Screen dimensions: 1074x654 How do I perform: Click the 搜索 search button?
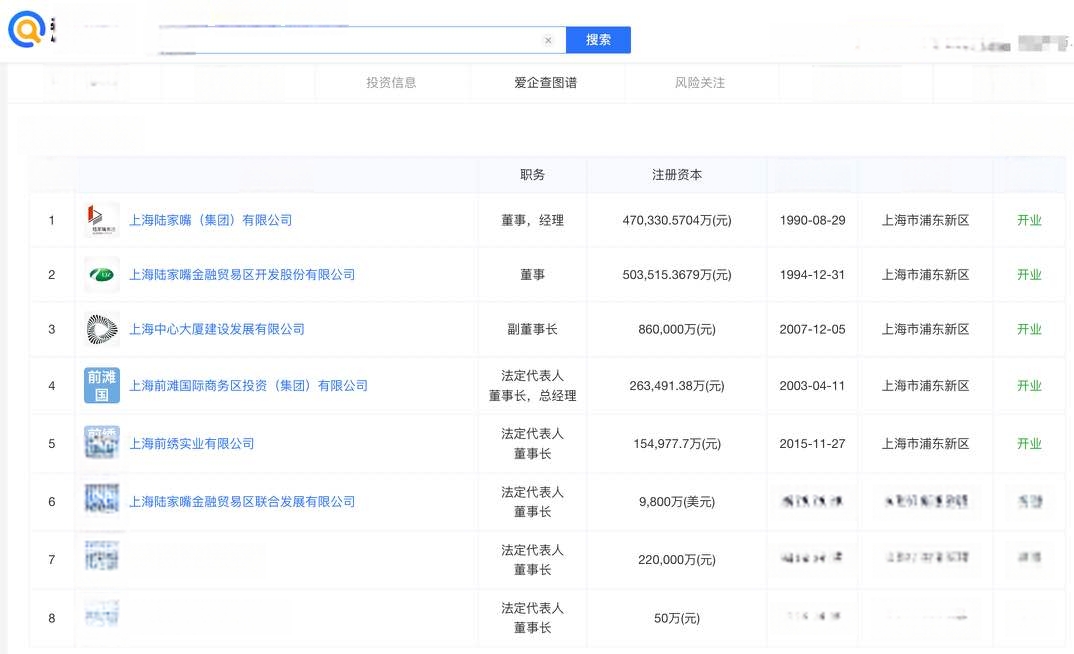(x=598, y=40)
